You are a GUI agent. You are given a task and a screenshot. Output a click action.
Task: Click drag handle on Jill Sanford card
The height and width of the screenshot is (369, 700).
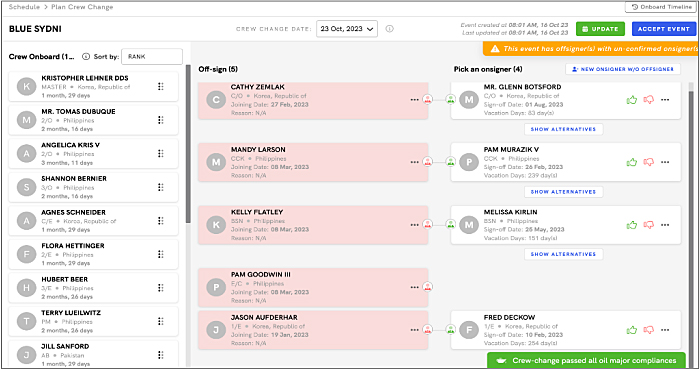(161, 355)
